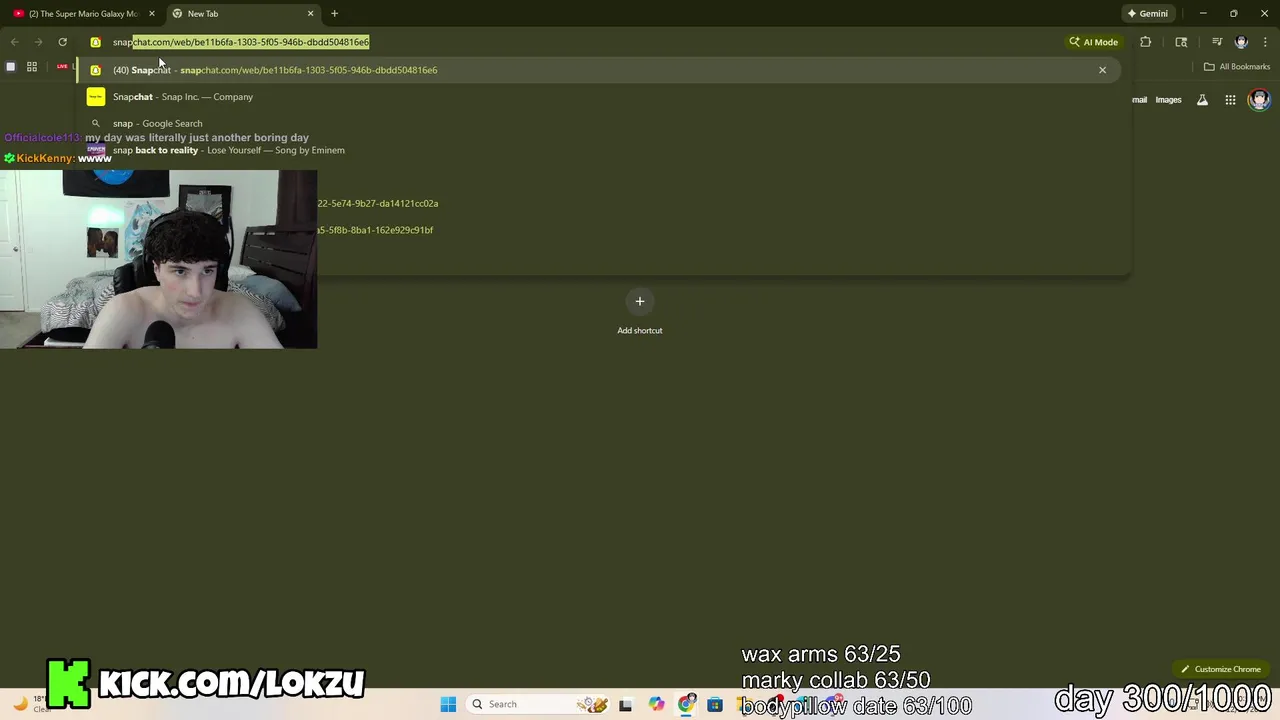
Task: Open the Windows Start menu
Action: coord(448,704)
